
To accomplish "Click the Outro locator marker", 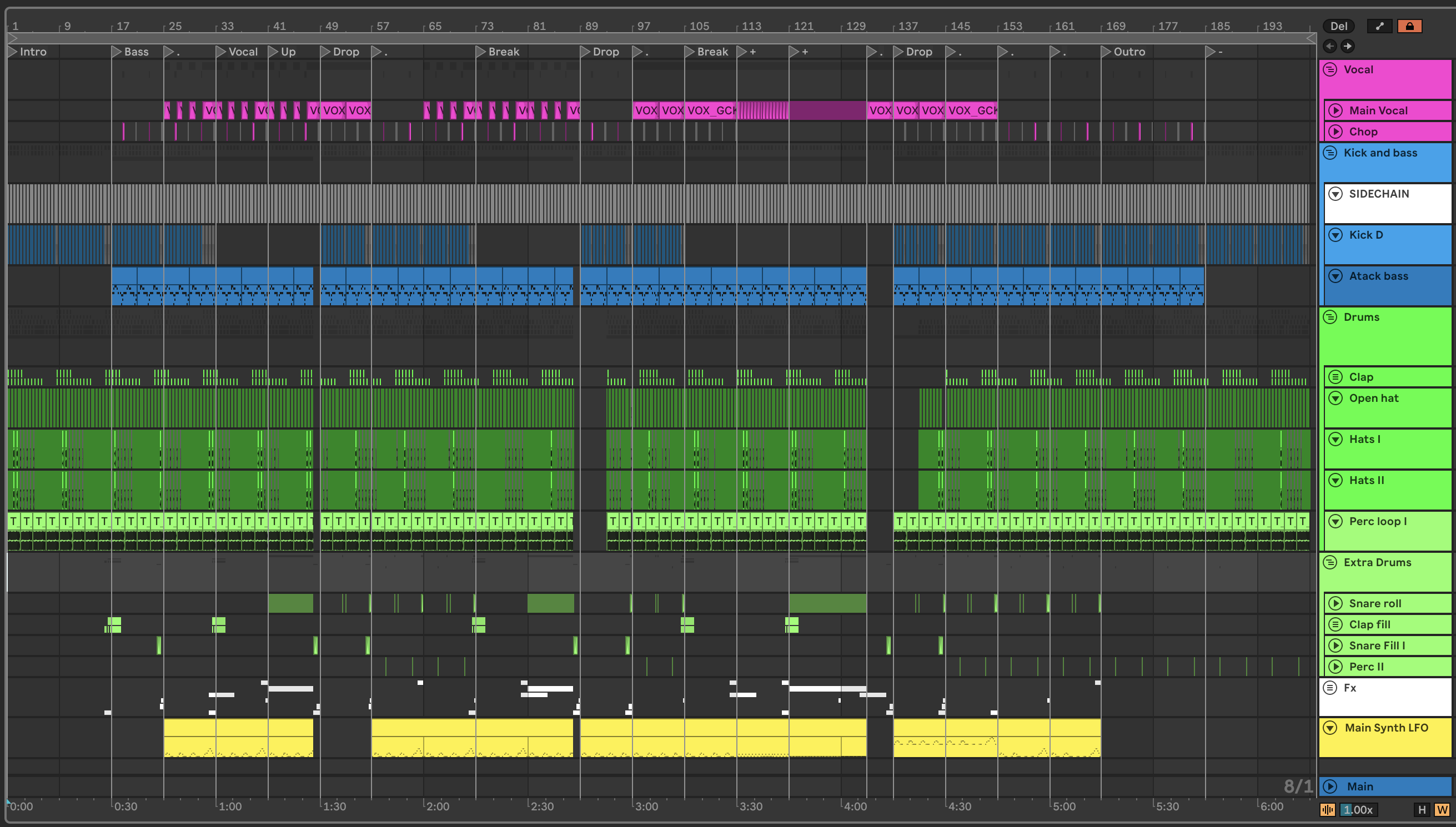I will [1106, 52].
